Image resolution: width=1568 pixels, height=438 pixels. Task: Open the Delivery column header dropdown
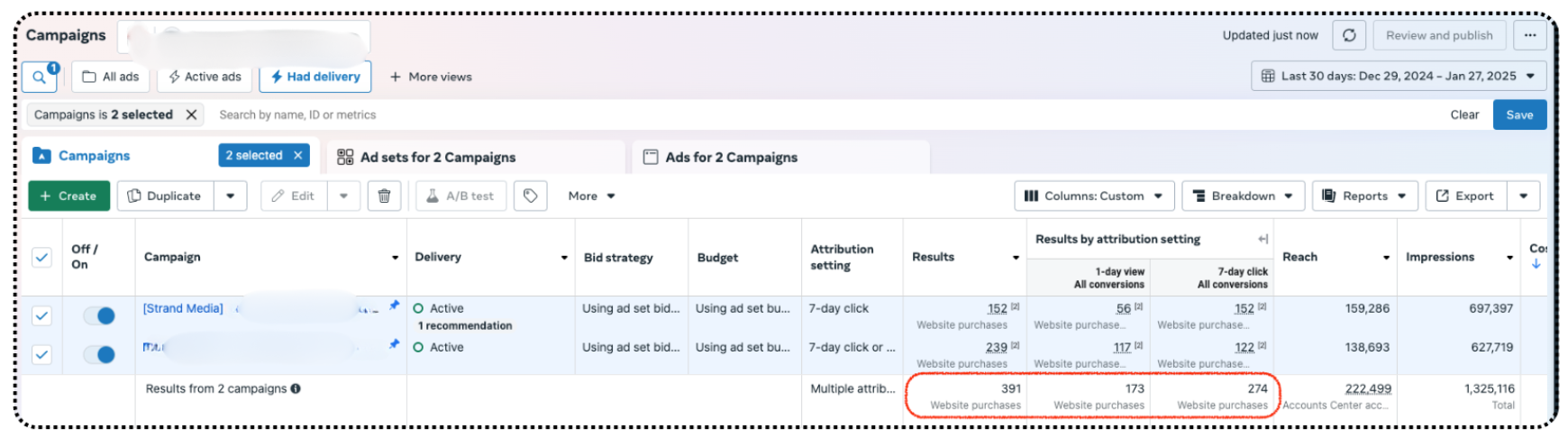564,258
